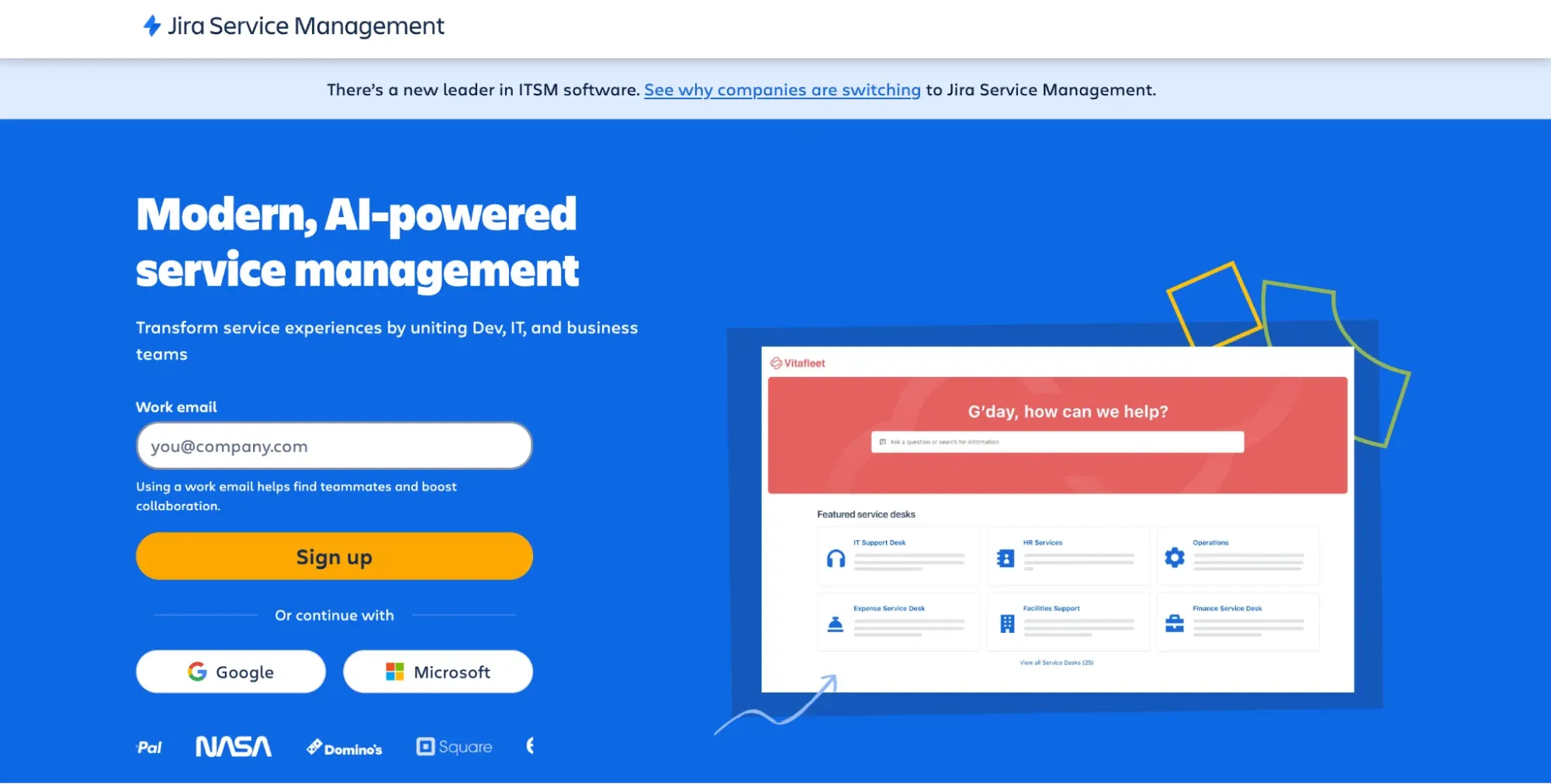Continue with Google

point(230,672)
